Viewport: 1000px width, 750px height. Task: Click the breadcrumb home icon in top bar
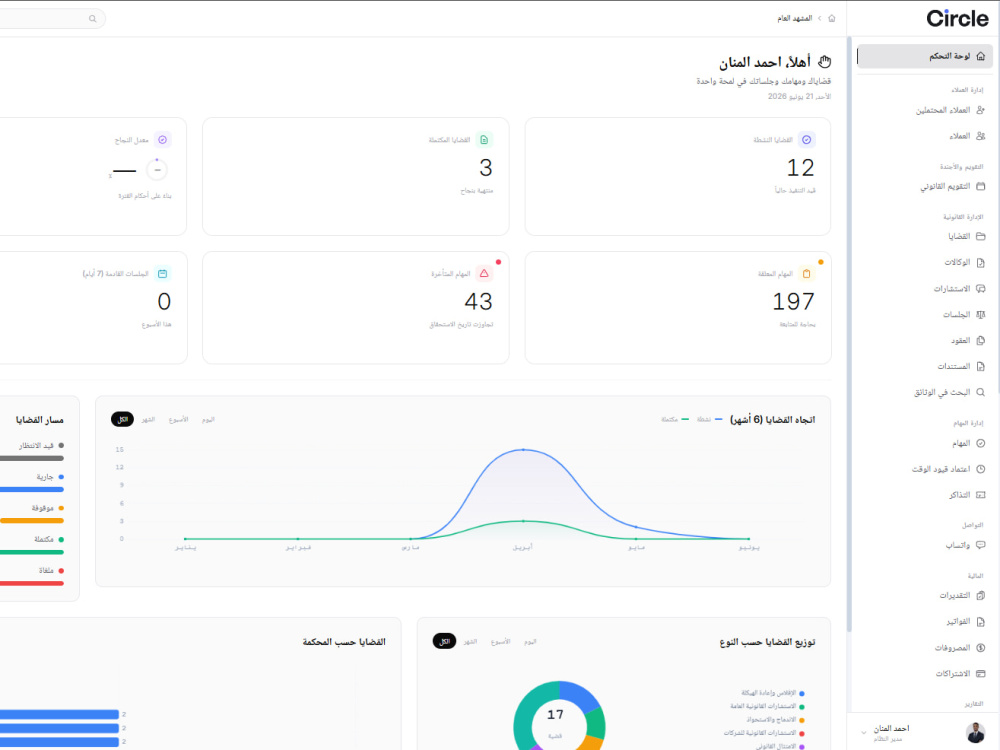[x=832, y=18]
